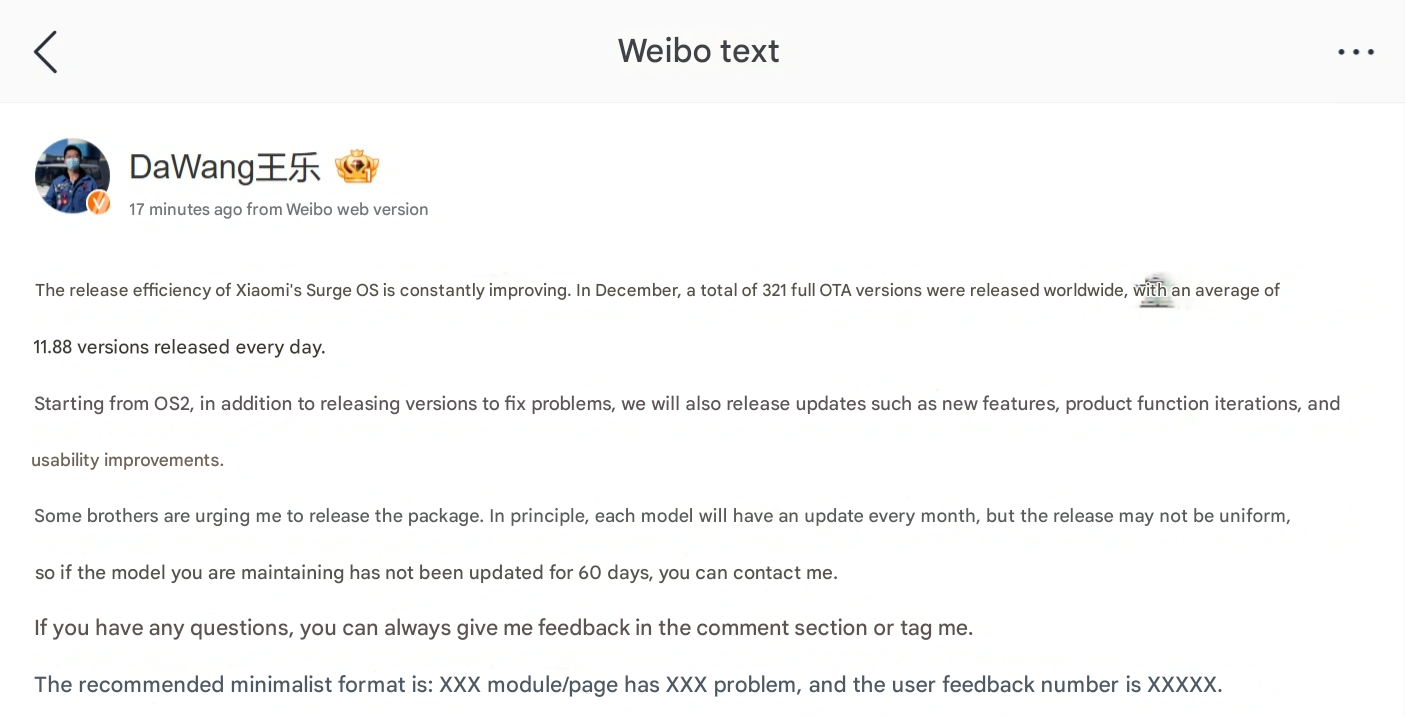Open the three-dot more options menu
The width and height of the screenshot is (1405, 716).
(x=1355, y=52)
